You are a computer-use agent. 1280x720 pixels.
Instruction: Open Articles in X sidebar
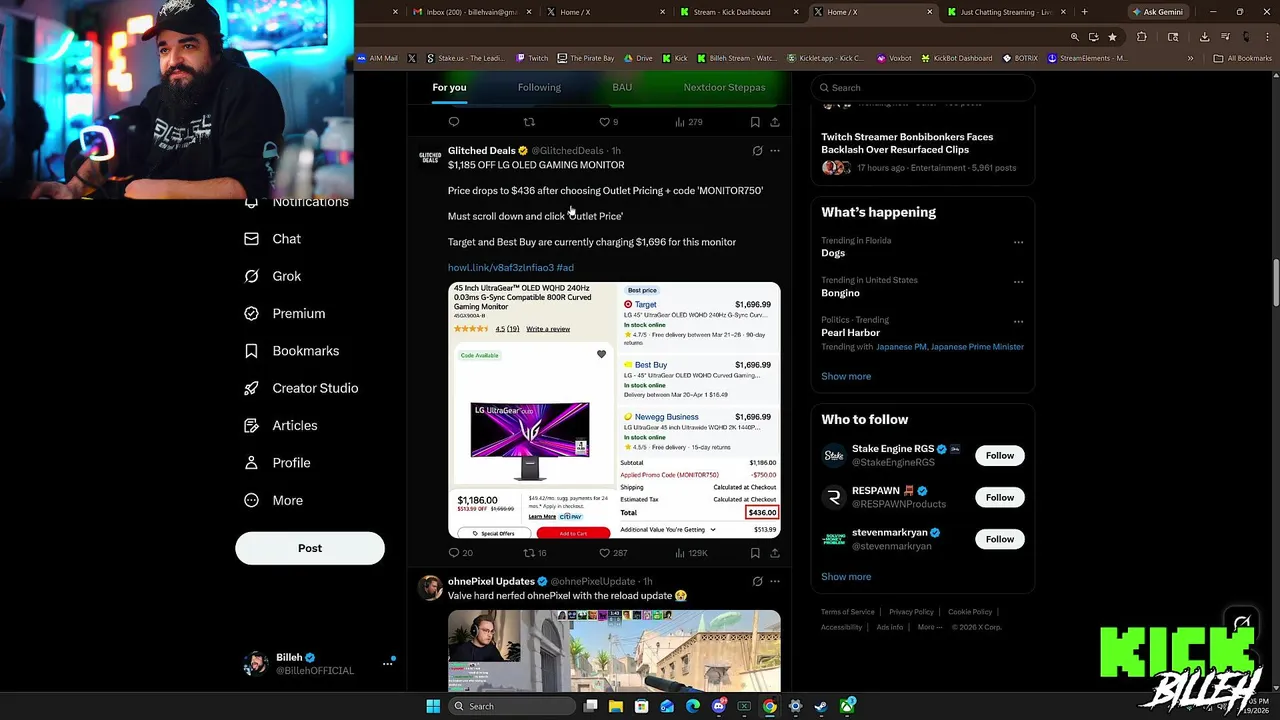pyautogui.click(x=281, y=425)
